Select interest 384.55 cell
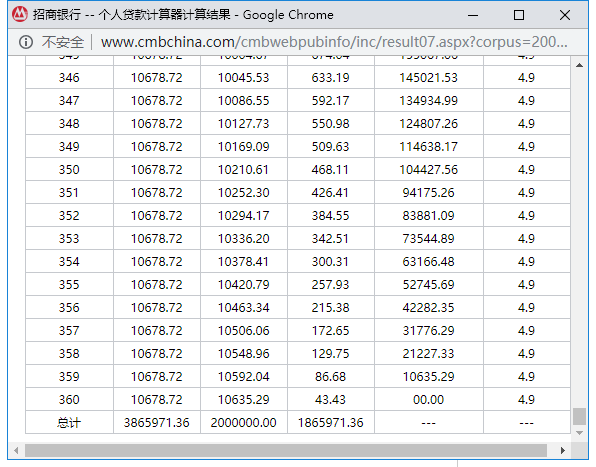This screenshot has width=596, height=467. [x=330, y=215]
